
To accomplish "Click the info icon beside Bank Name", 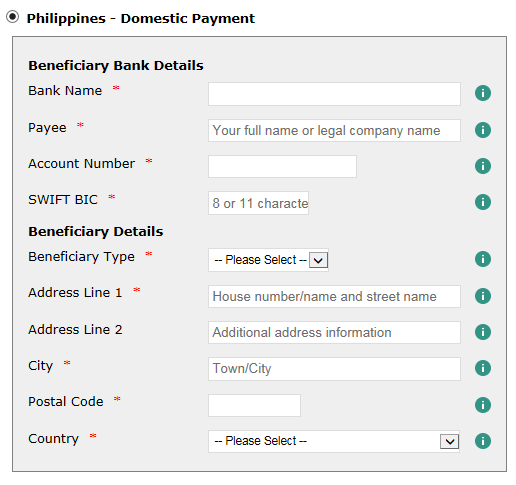I will coord(483,93).
